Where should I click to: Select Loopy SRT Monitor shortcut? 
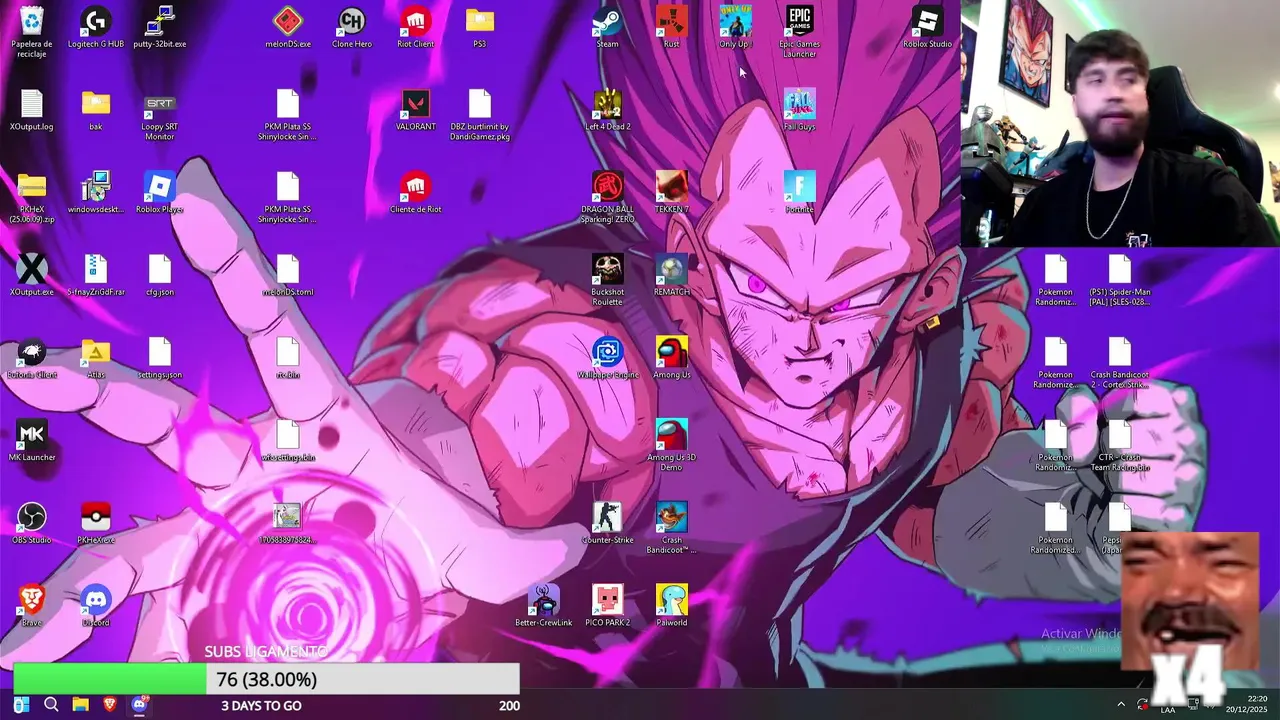click(160, 116)
